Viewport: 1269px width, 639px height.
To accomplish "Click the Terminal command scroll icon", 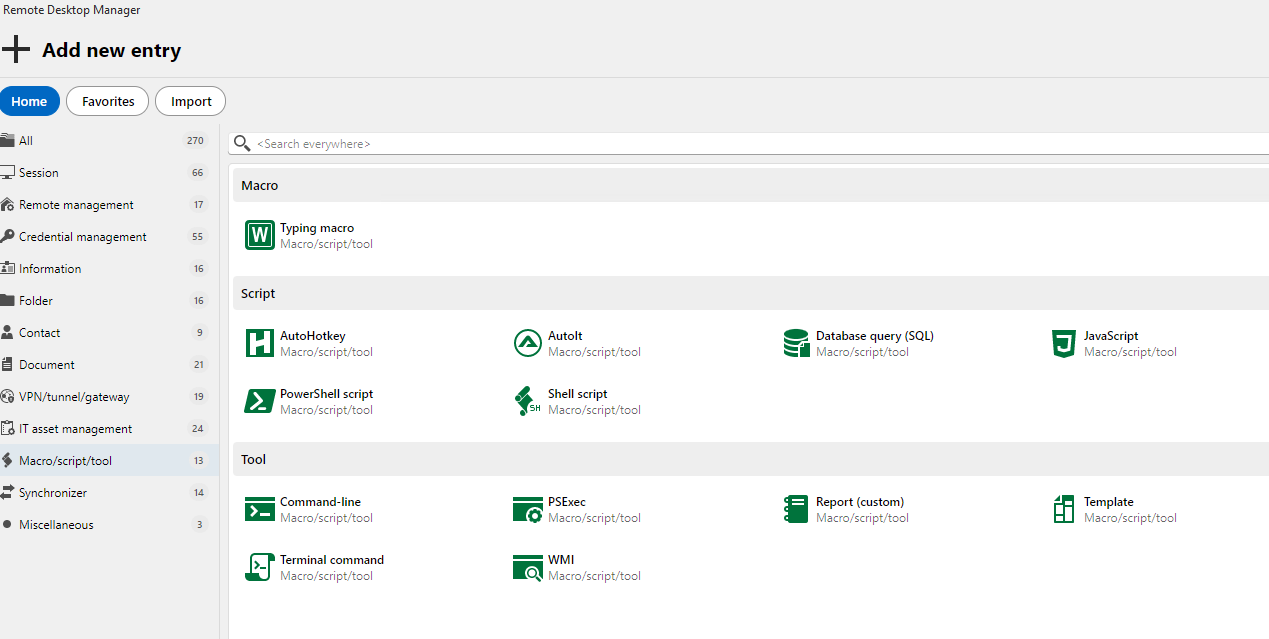I will click(x=260, y=567).
